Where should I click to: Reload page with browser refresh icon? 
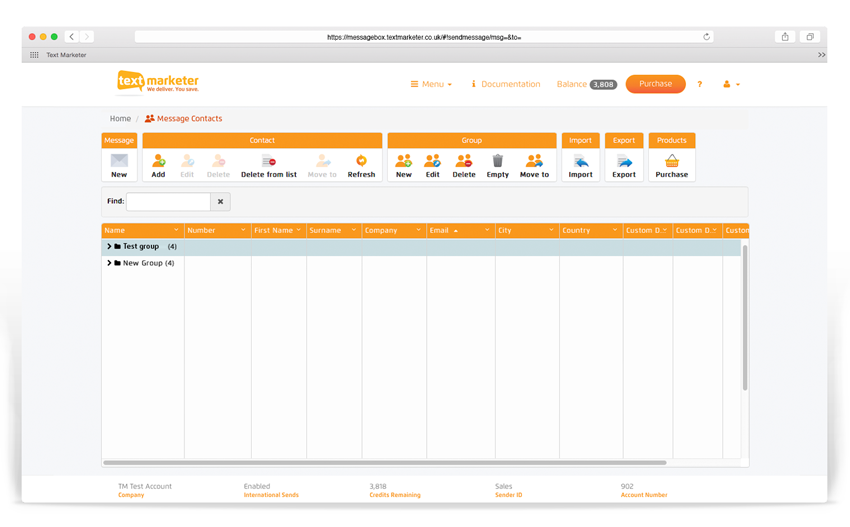[706, 37]
